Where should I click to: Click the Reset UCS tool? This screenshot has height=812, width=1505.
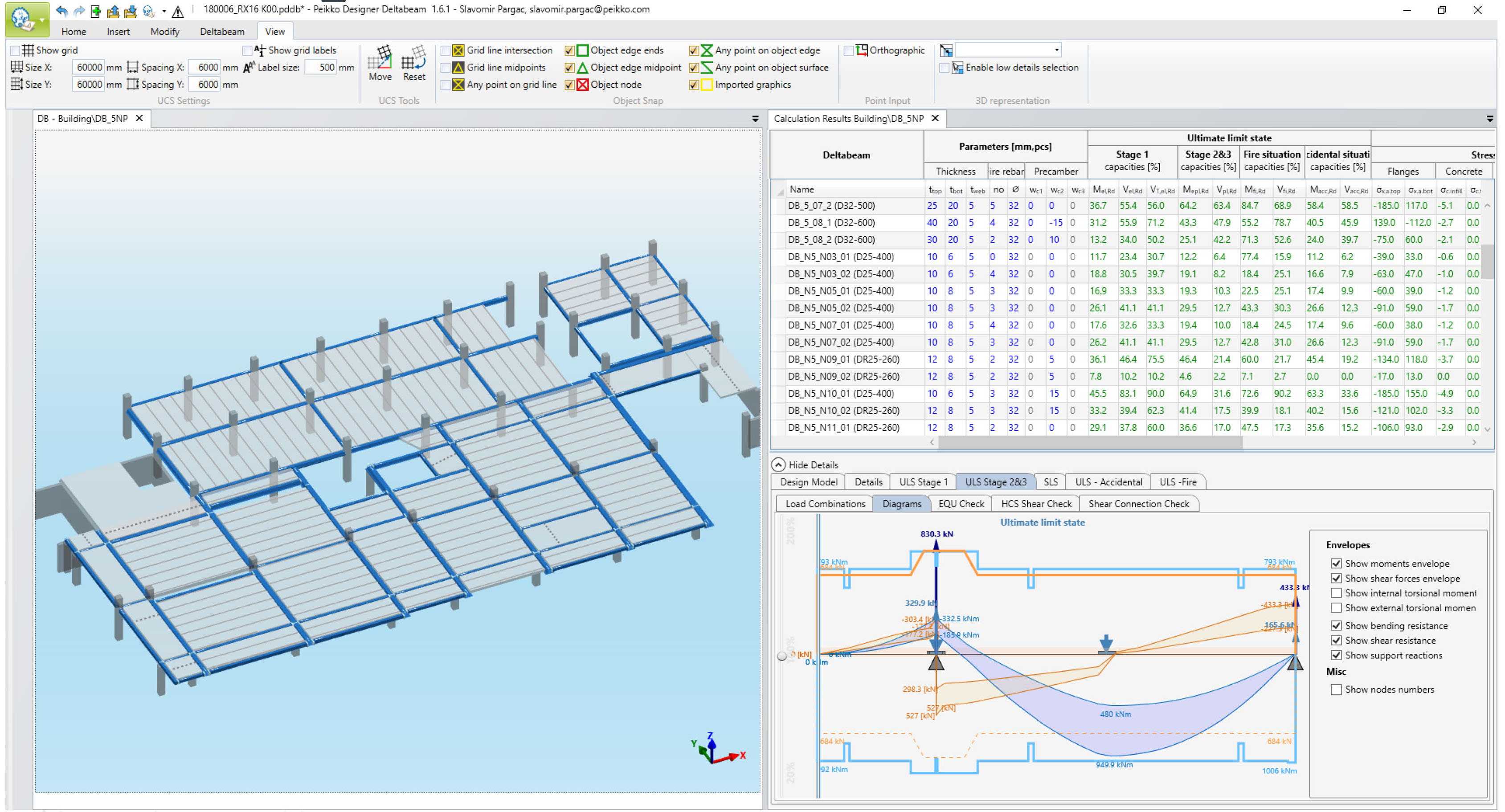click(414, 63)
